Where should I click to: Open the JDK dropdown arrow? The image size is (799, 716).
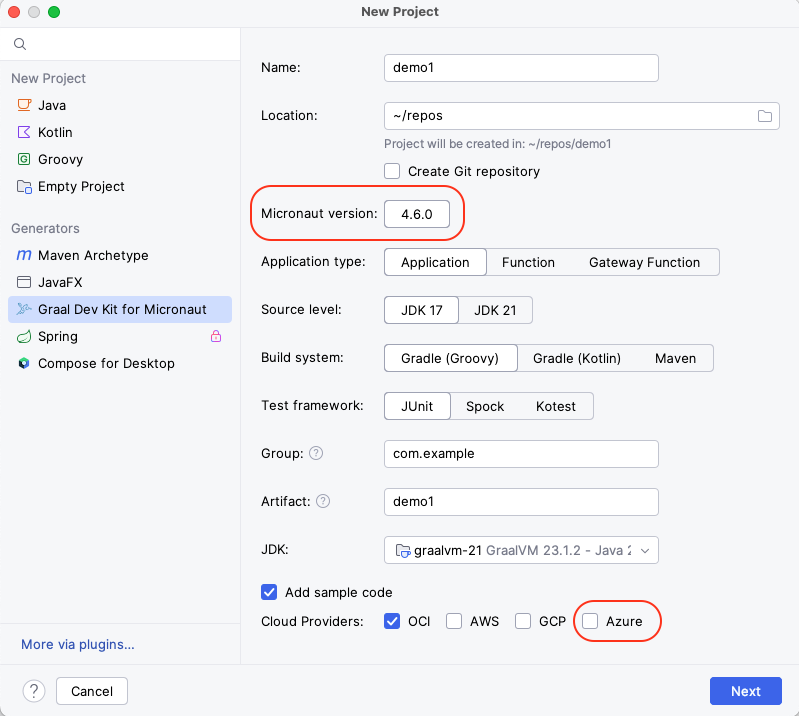click(x=645, y=550)
